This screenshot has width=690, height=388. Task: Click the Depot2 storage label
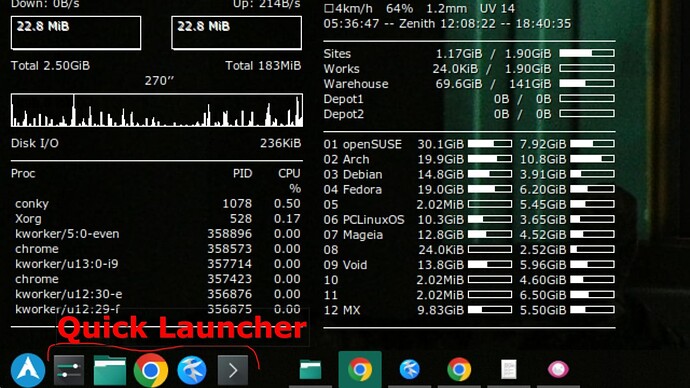coord(344,114)
